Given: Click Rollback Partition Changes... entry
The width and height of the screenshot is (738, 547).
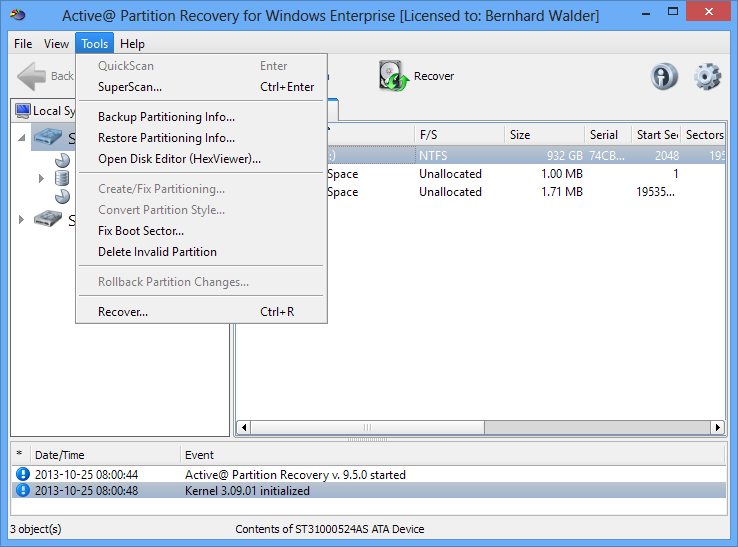Looking at the screenshot, I should 201,282.
